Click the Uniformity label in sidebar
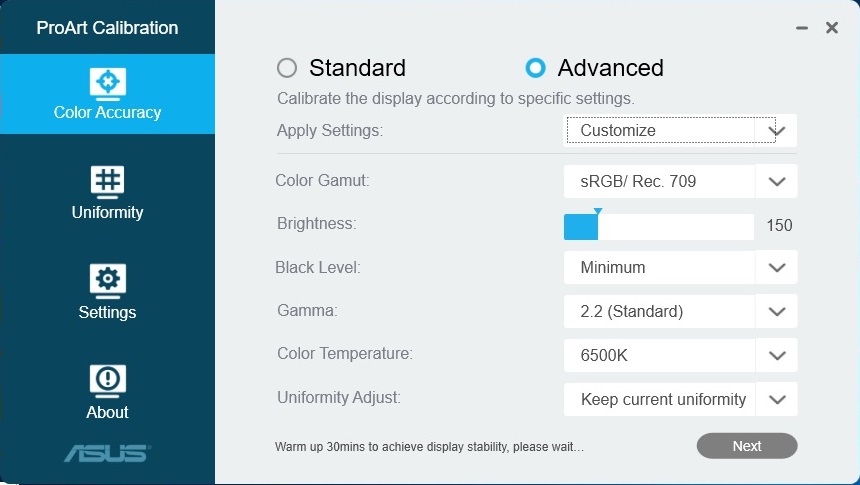 tap(108, 212)
